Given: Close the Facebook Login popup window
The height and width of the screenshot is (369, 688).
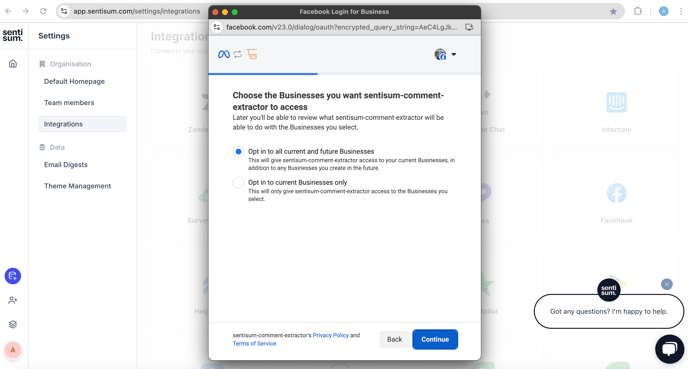Looking at the screenshot, I should point(215,12).
